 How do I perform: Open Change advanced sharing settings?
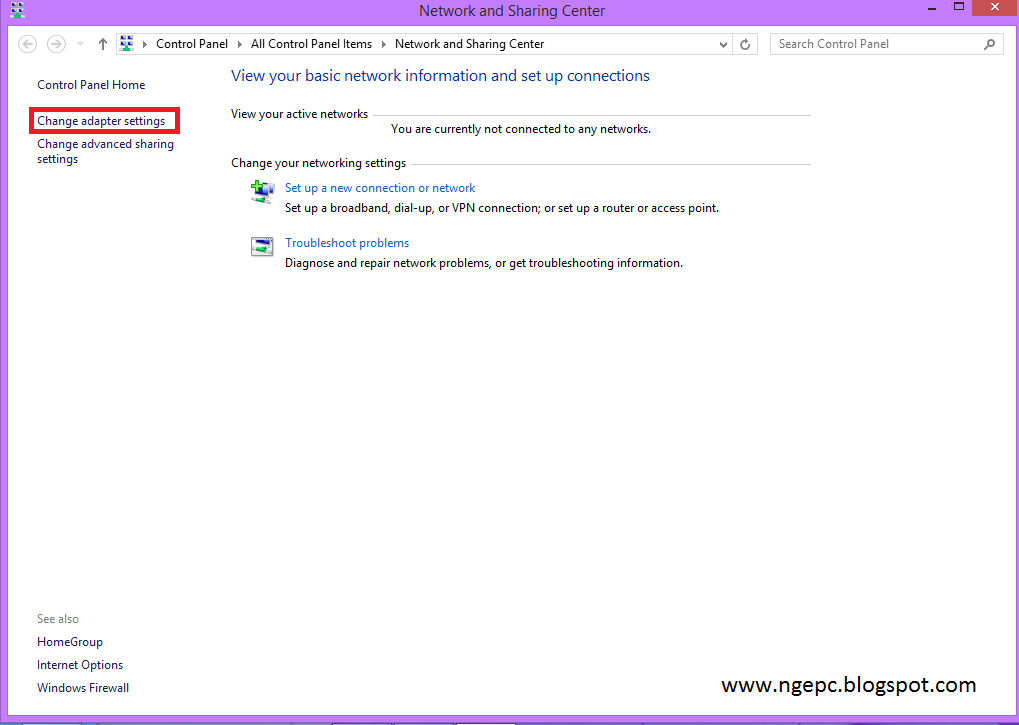[105, 151]
